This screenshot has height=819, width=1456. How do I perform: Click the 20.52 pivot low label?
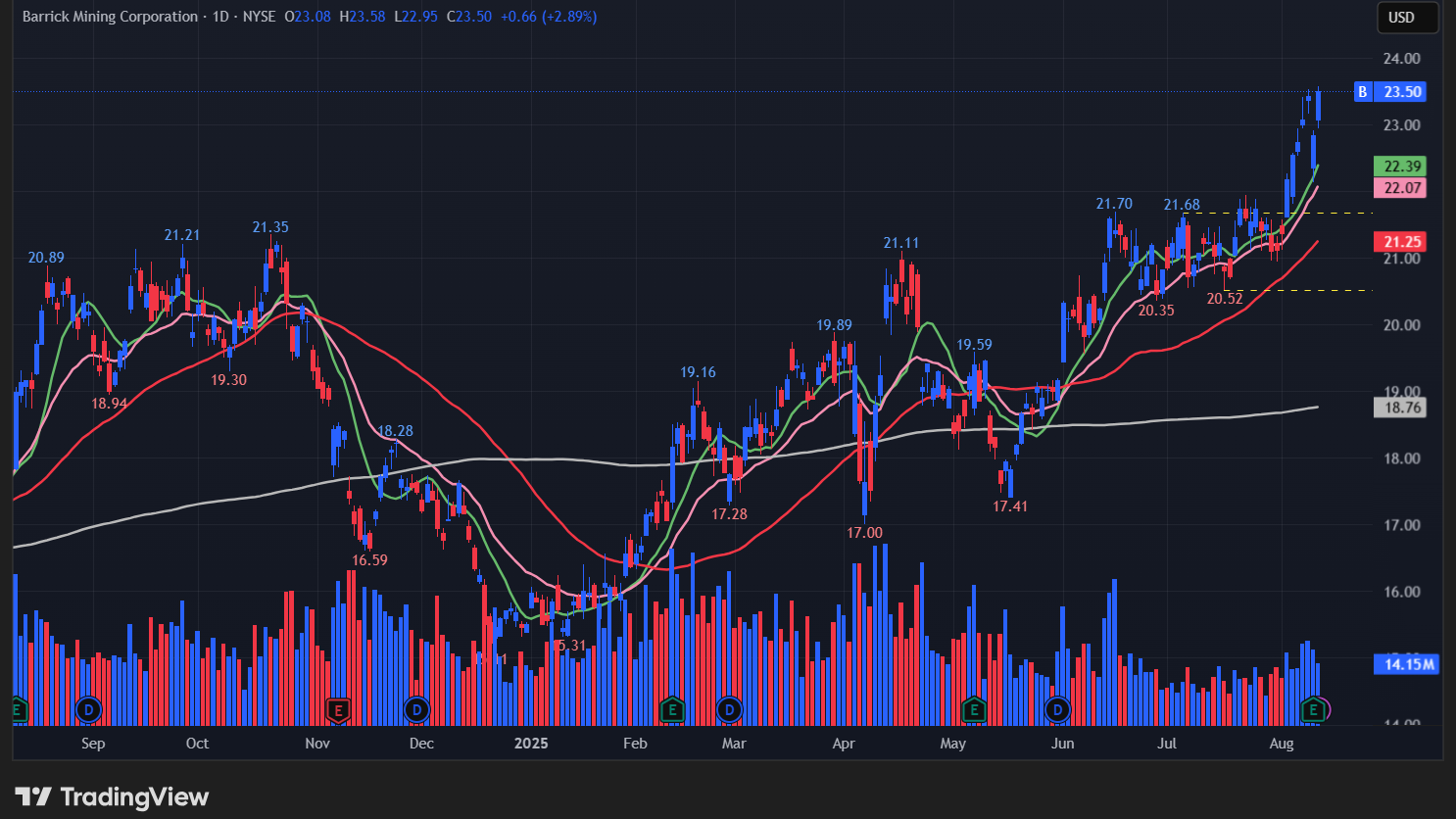click(x=1225, y=299)
